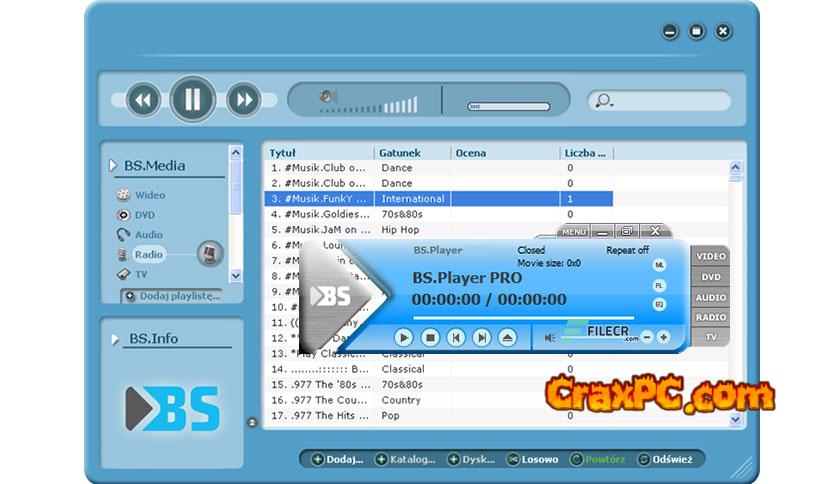Expand the BS.Info panel arrow
Screen dimensions: 836x484
pyautogui.click(x=114, y=339)
